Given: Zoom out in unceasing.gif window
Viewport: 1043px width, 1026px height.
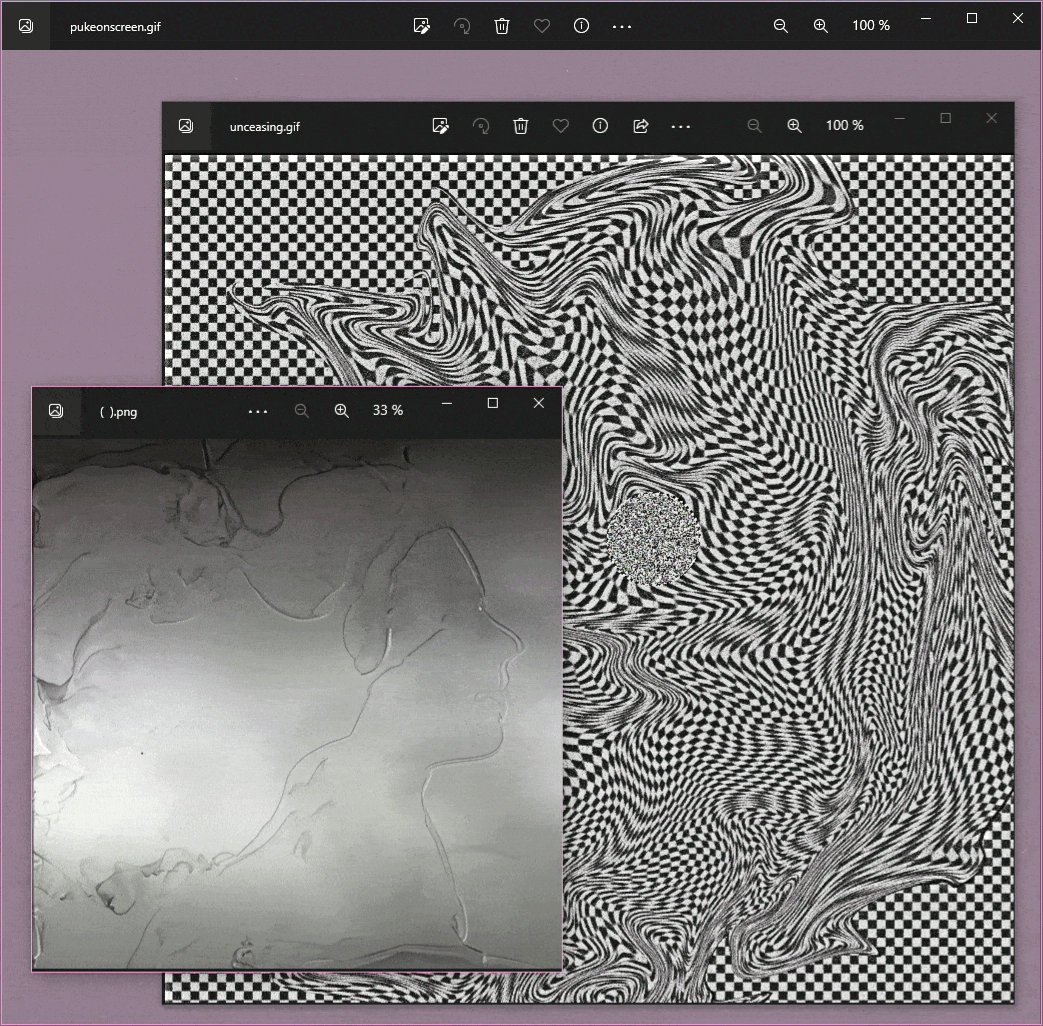Looking at the screenshot, I should pos(754,126).
